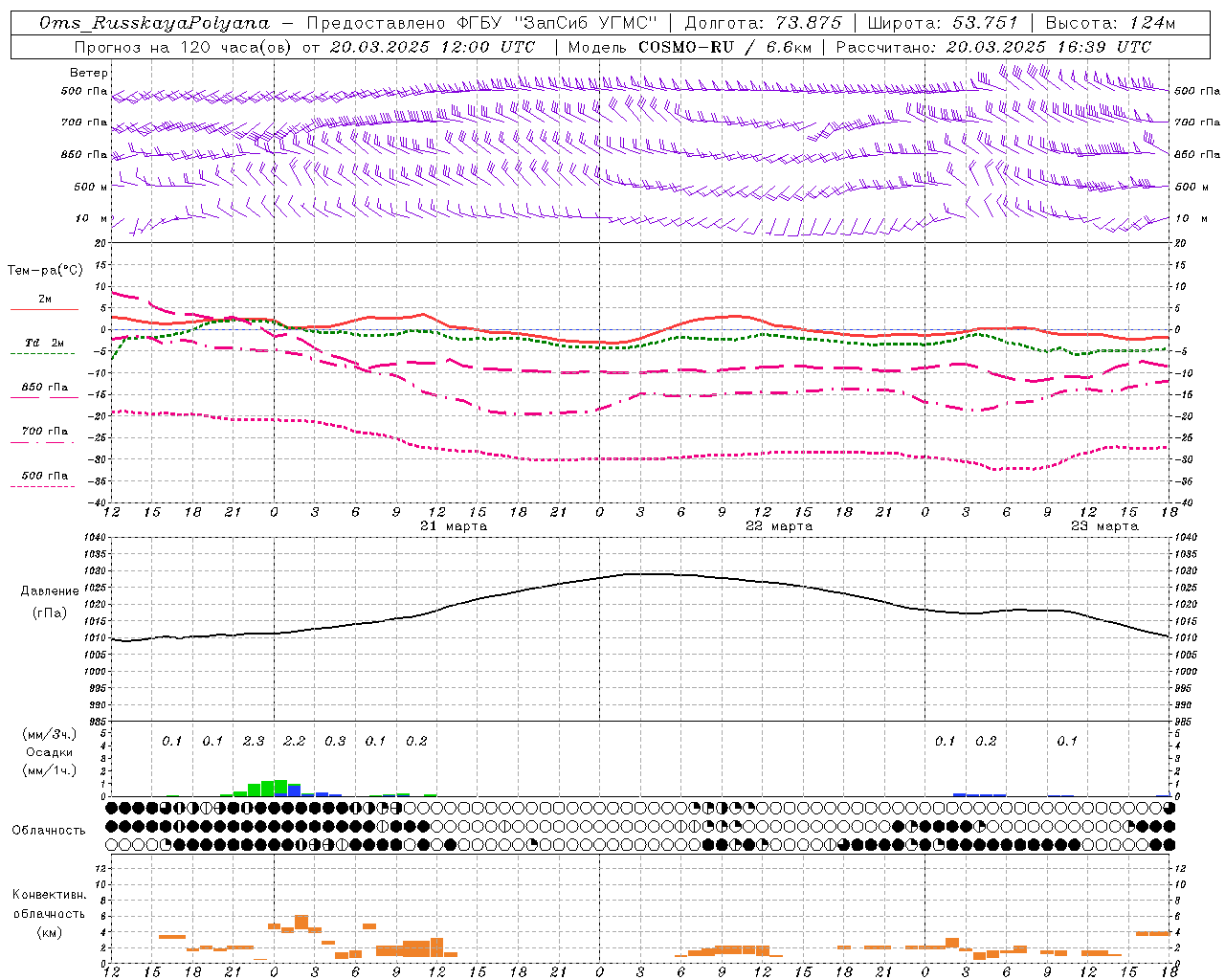Screen dimensions: 1225x980
Task: Click the 700 гПа temperature legend label
Action: [x=44, y=431]
